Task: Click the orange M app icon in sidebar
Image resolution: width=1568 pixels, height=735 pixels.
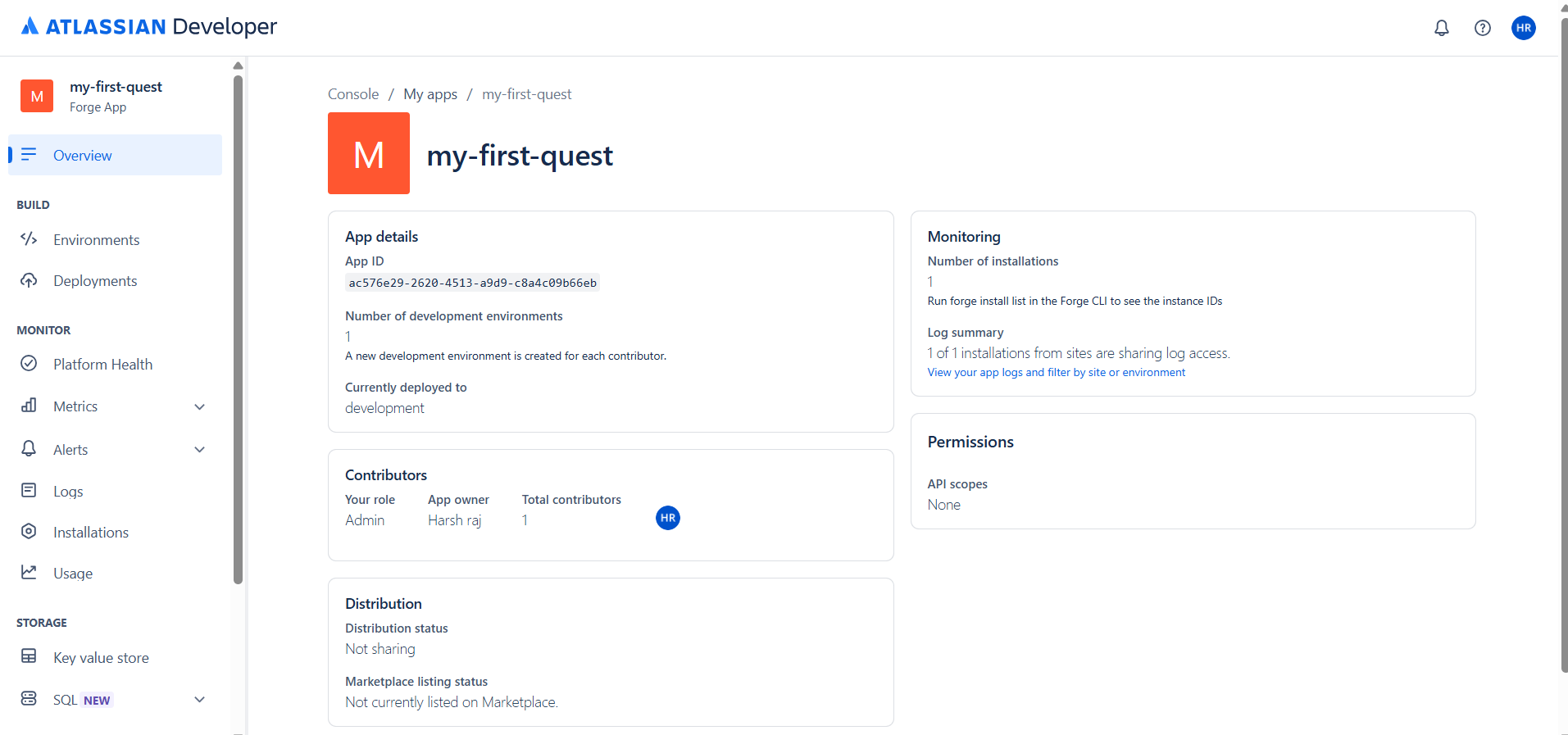Action: (x=37, y=96)
